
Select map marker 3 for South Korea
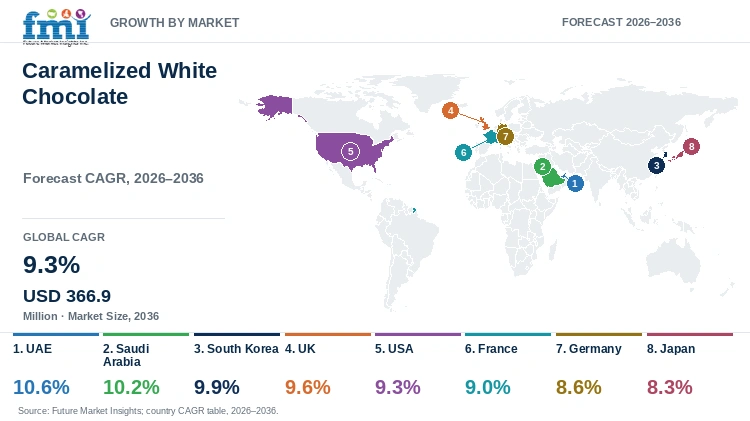pos(656,166)
